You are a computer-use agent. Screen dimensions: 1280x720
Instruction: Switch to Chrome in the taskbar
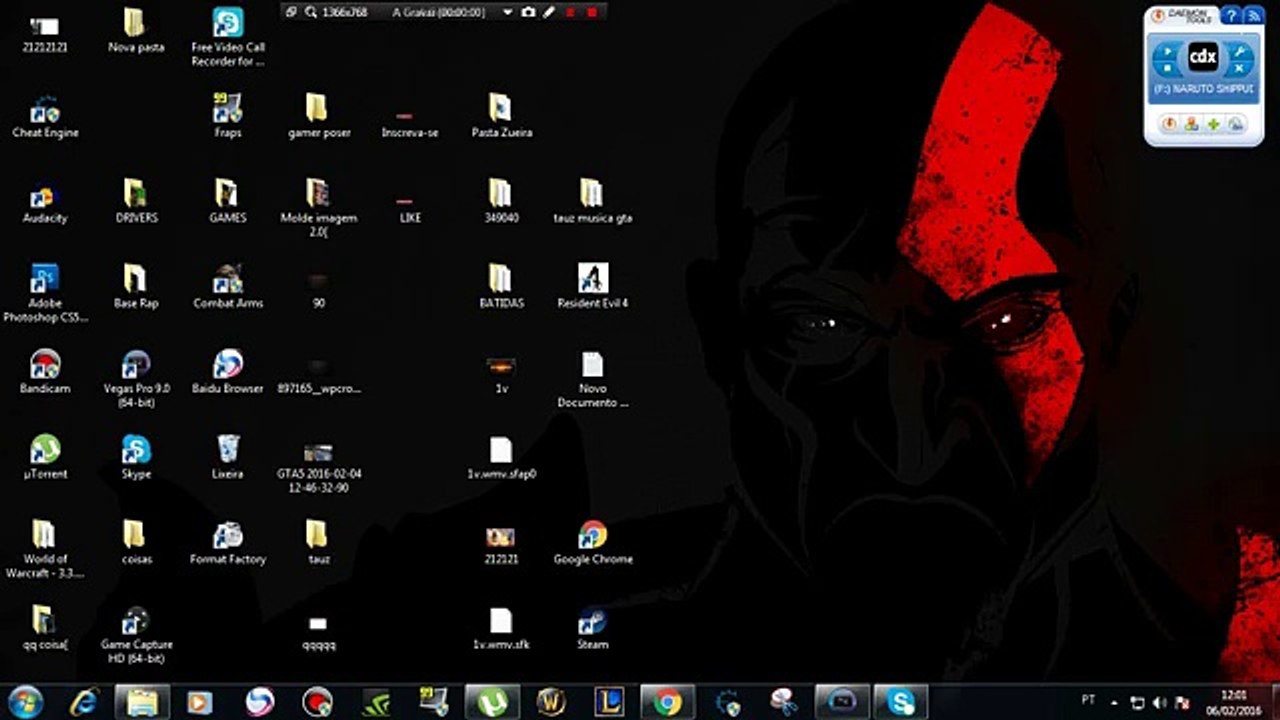pos(667,702)
